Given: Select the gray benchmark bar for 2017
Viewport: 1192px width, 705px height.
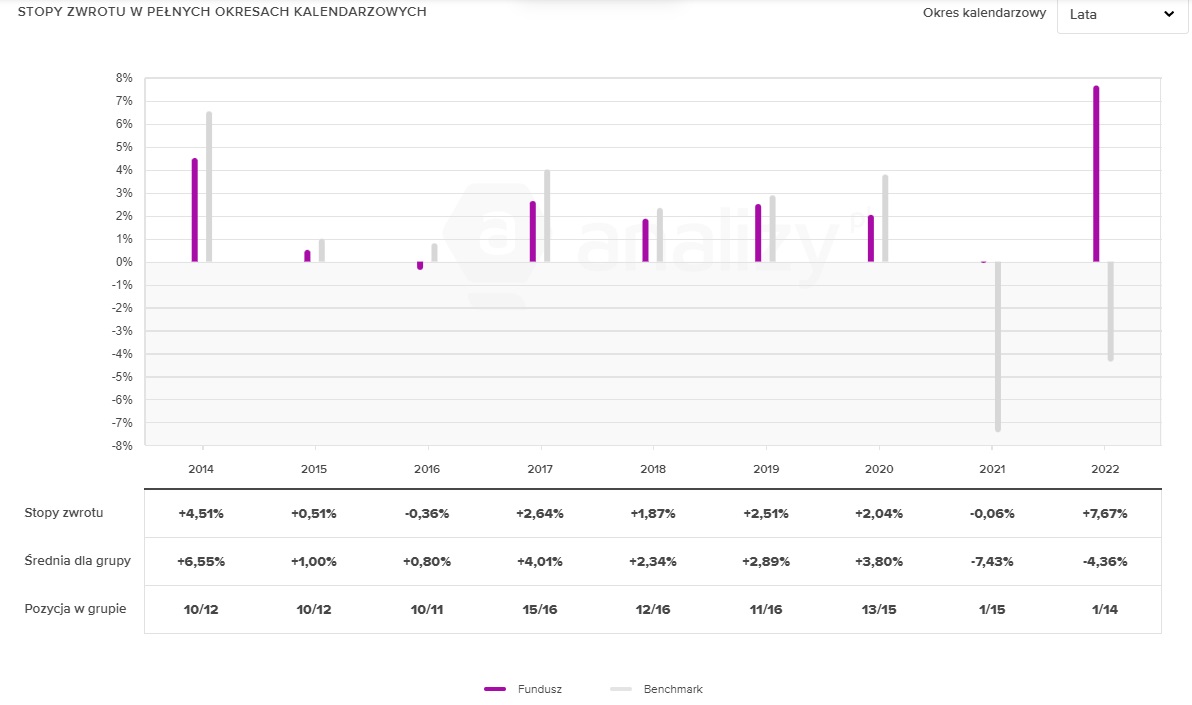Looking at the screenshot, I should pos(547,216).
